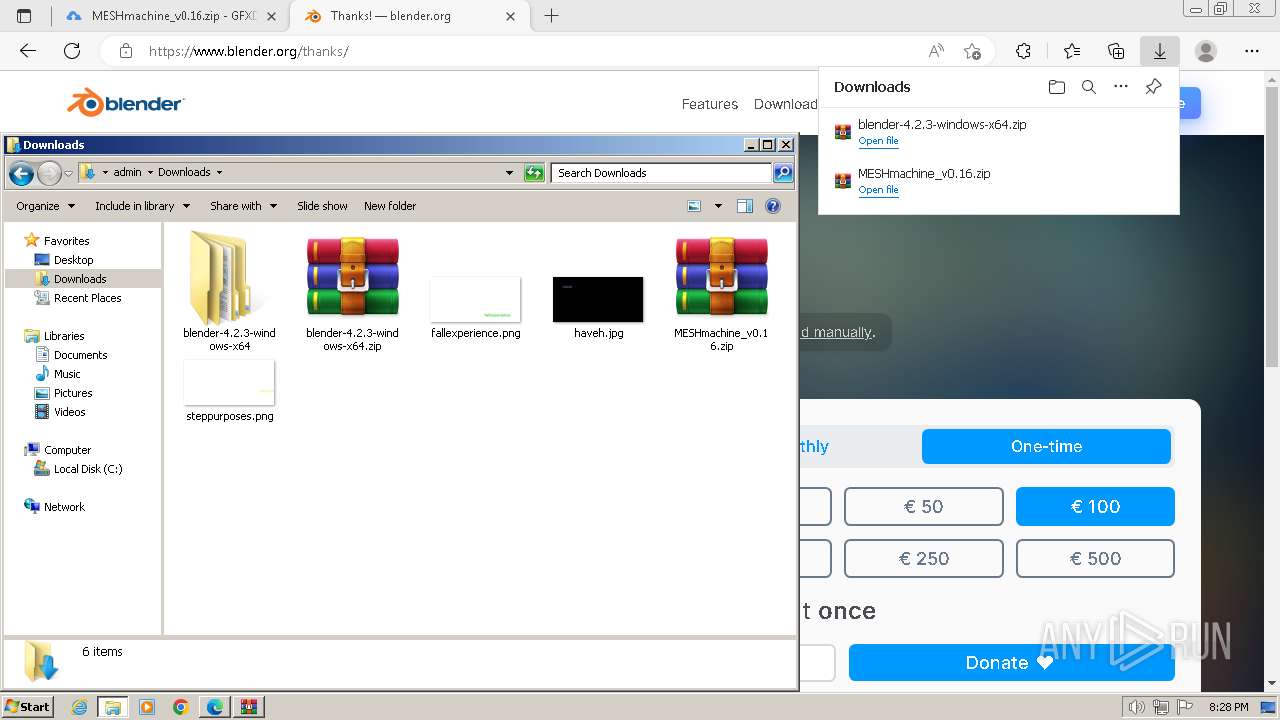Expand the Share with dropdown
Viewport: 1280px width, 720px height.
click(x=243, y=206)
